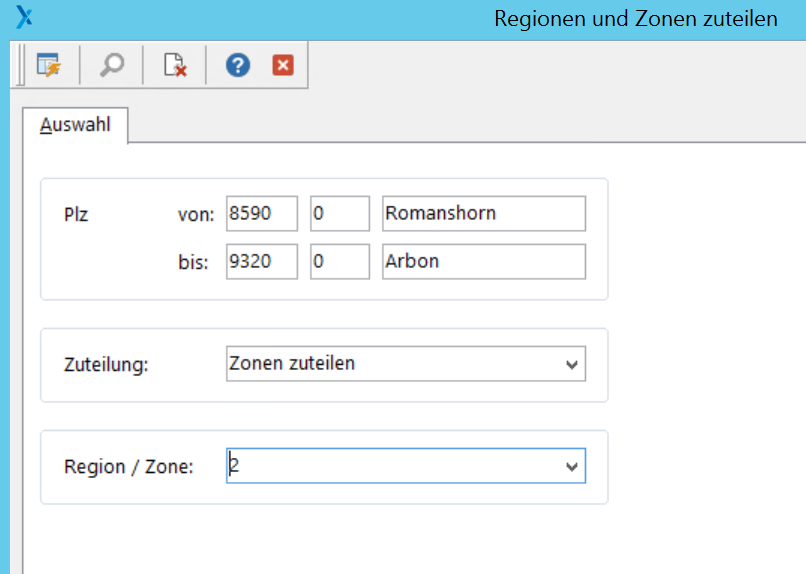Expand the Zuteilung dropdown arrow

click(572, 365)
